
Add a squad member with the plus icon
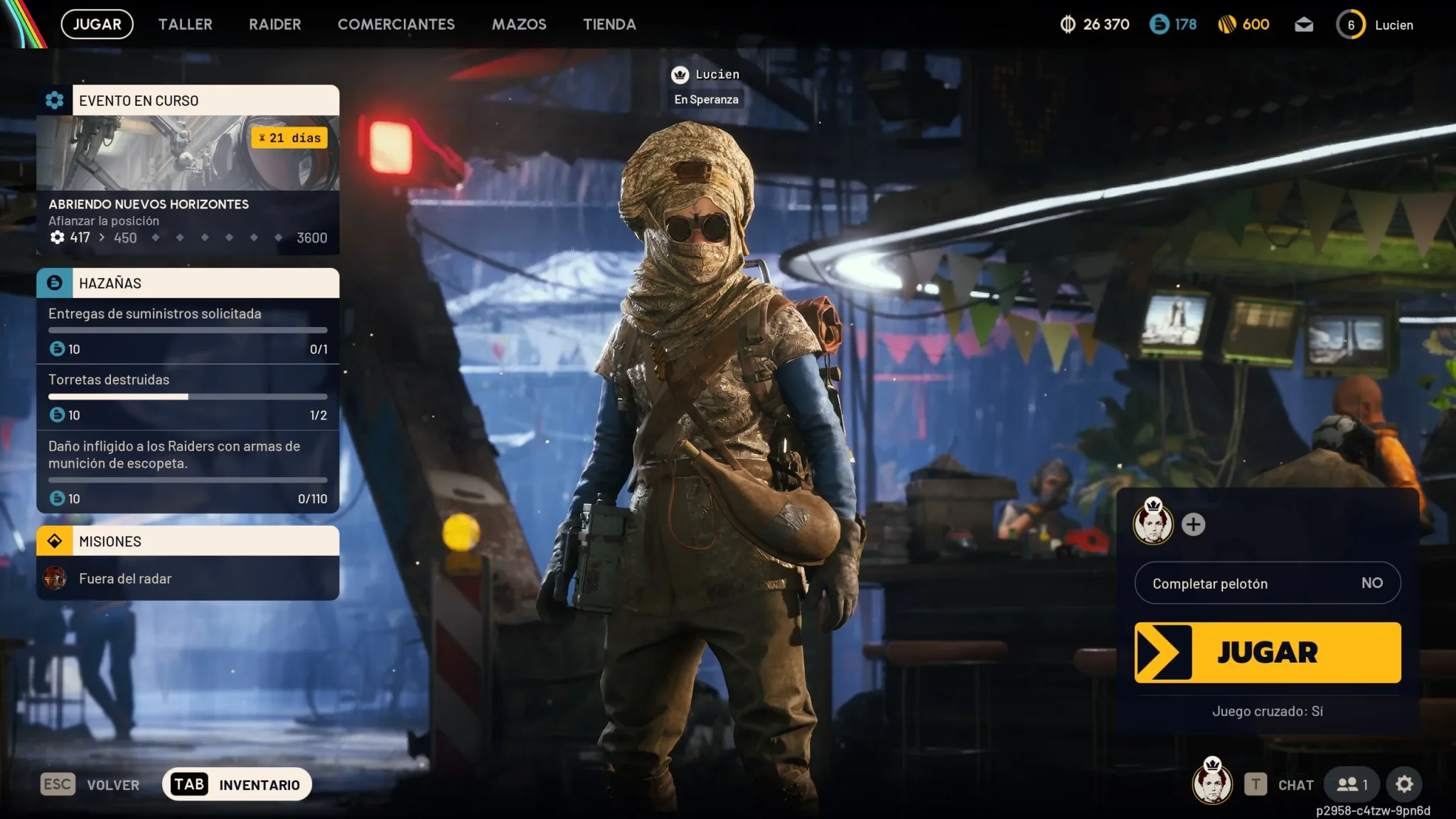pyautogui.click(x=1193, y=525)
